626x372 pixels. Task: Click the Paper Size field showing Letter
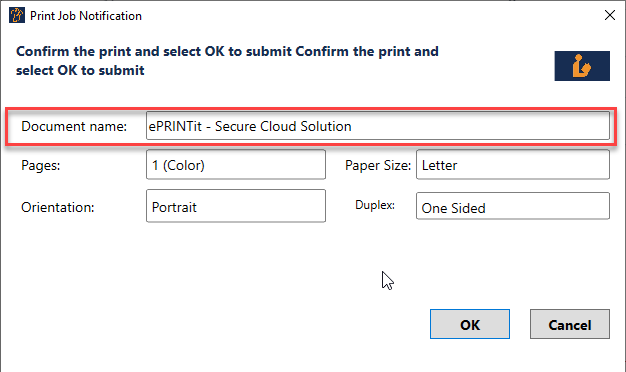pyautogui.click(x=513, y=164)
